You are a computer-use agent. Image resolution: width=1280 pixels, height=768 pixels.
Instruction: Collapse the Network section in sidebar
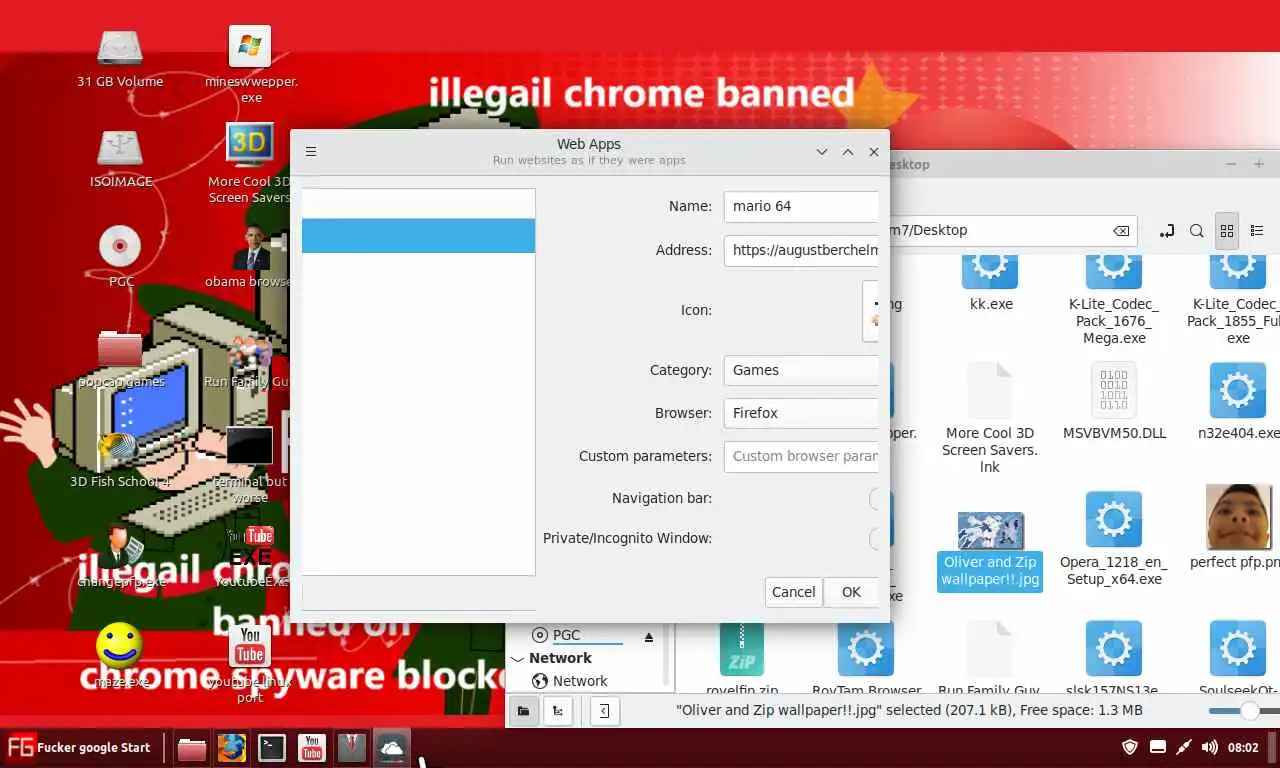click(517, 659)
